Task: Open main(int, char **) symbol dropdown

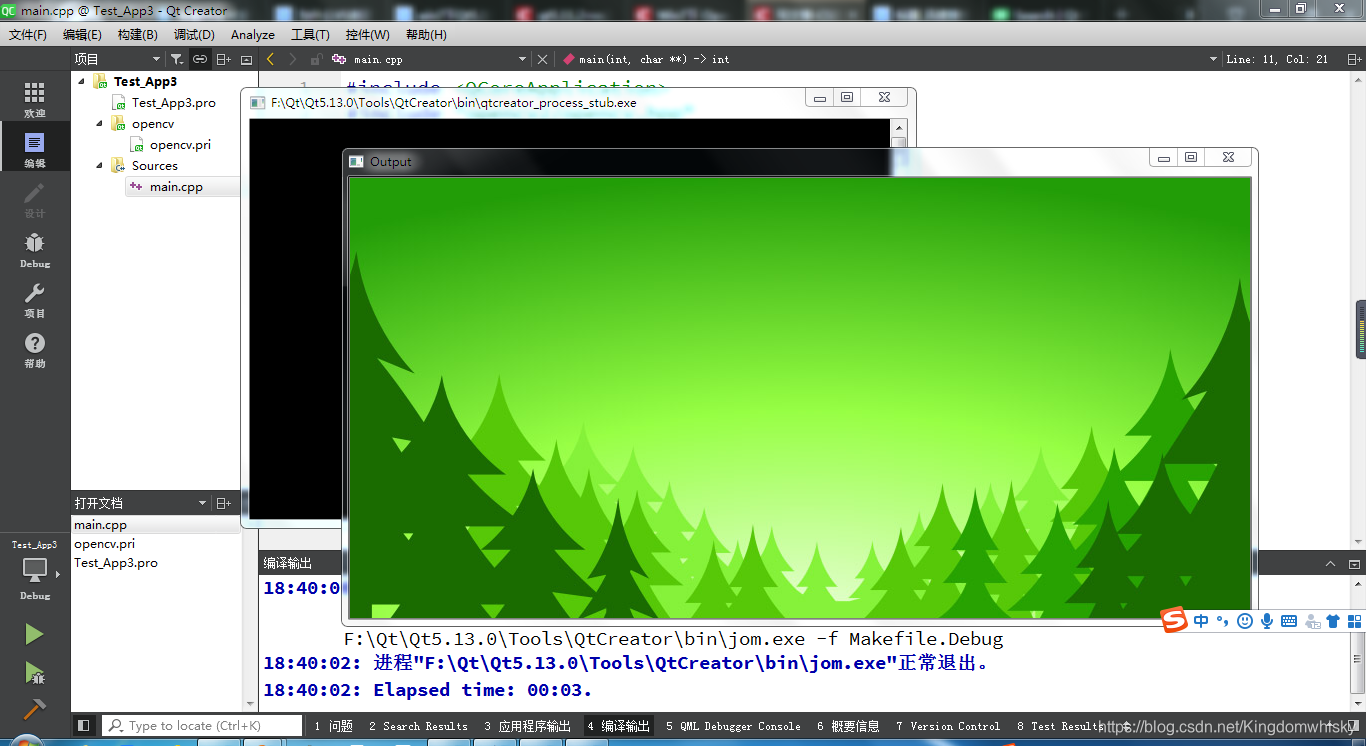Action: (x=890, y=59)
